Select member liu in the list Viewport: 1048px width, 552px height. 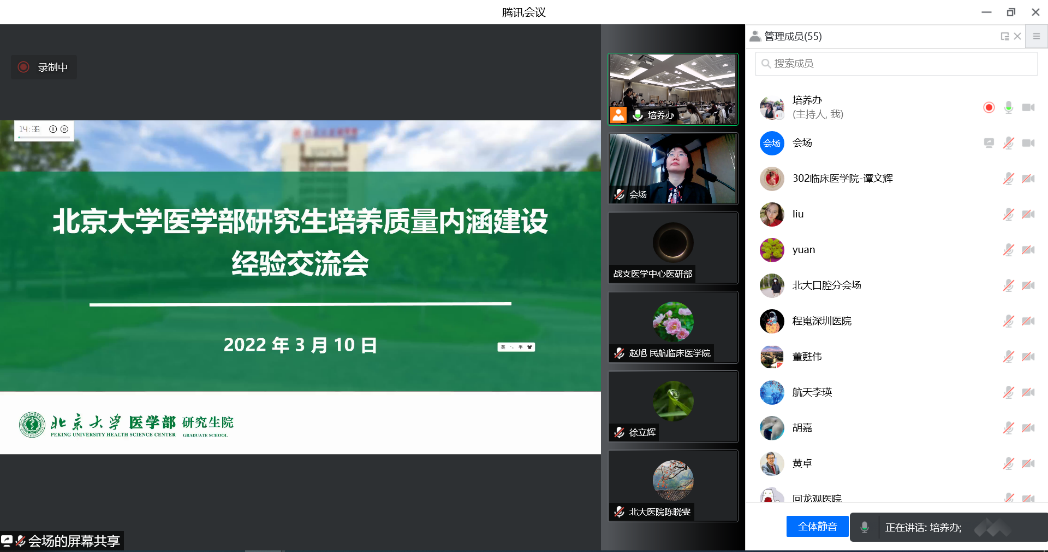[896, 214]
